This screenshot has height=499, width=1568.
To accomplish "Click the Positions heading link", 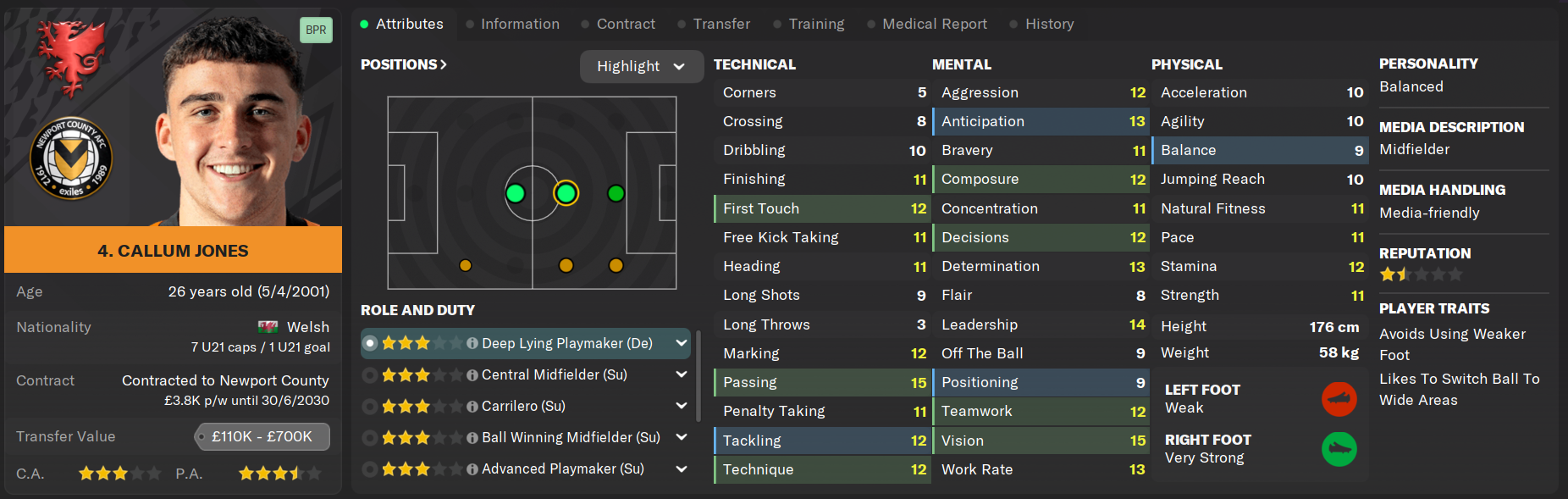I will point(403,64).
